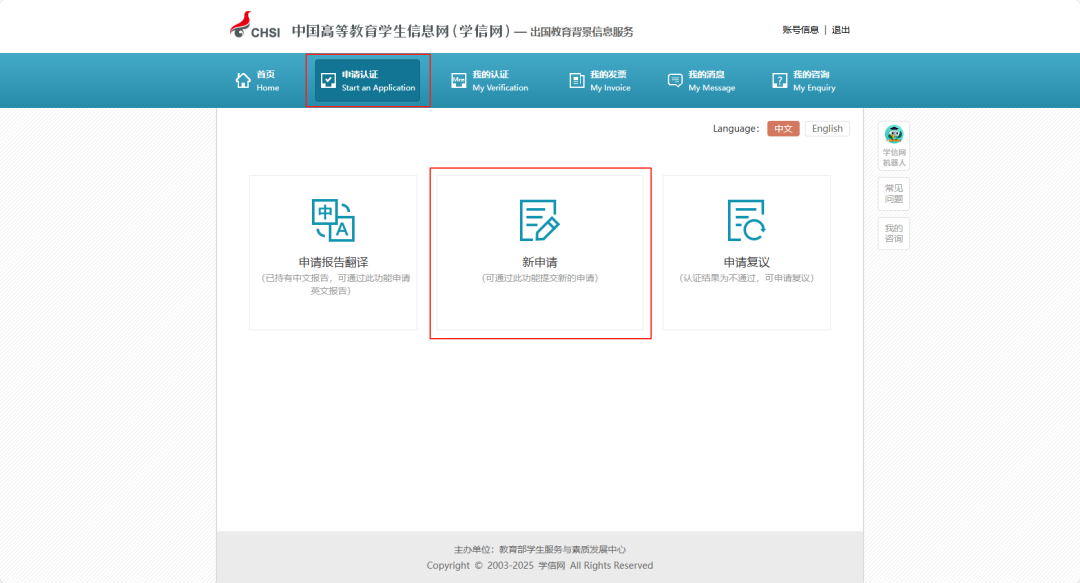The width and height of the screenshot is (1080, 583).
Task: Click the 申请报告翻译 translation icon
Action: (333, 221)
